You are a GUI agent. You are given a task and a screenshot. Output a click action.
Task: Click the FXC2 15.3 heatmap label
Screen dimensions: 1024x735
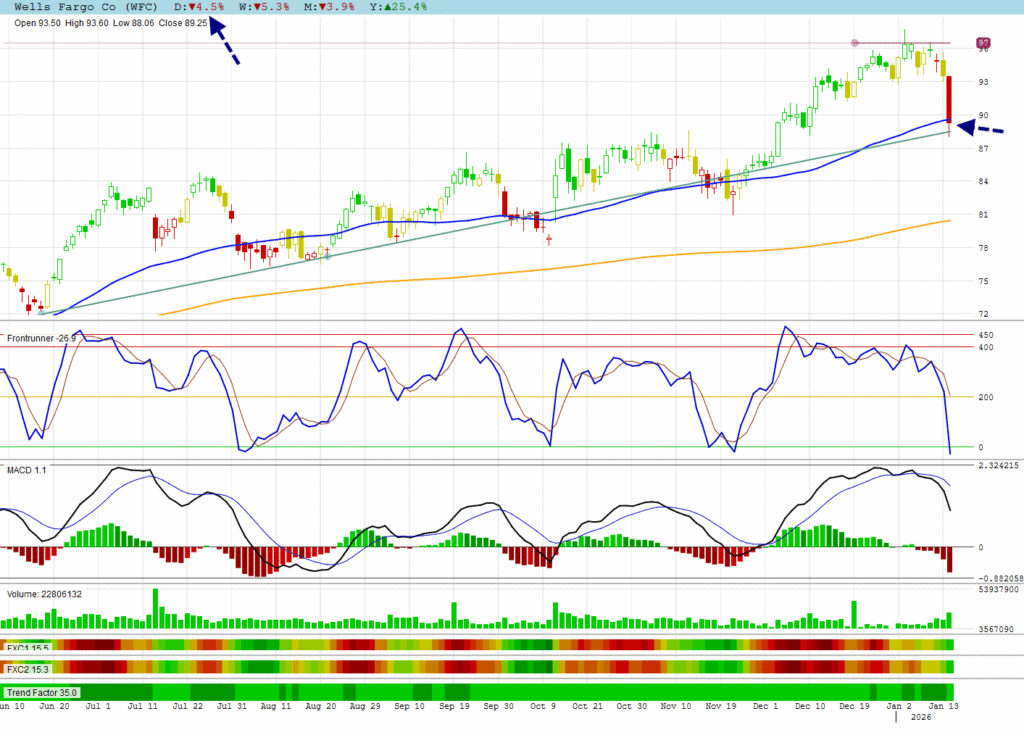[x=29, y=668]
